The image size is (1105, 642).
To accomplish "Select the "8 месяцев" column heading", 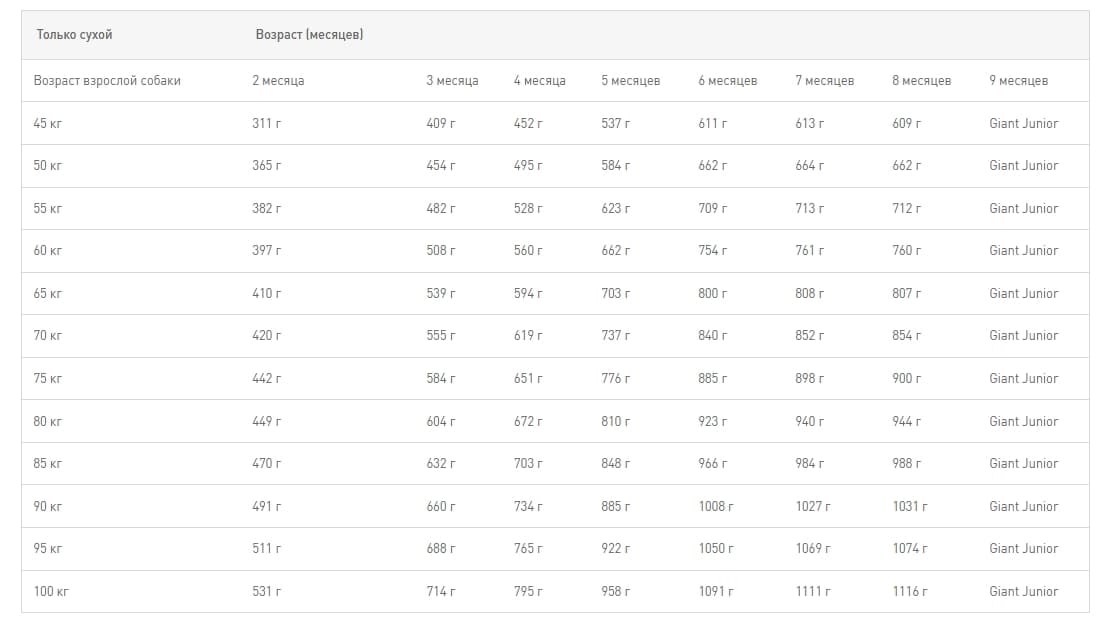I will 921,81.
